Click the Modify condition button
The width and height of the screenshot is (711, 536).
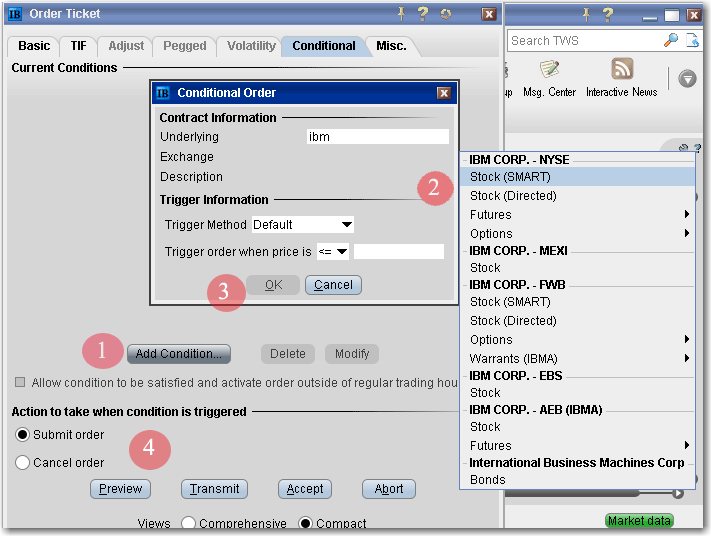[x=352, y=354]
